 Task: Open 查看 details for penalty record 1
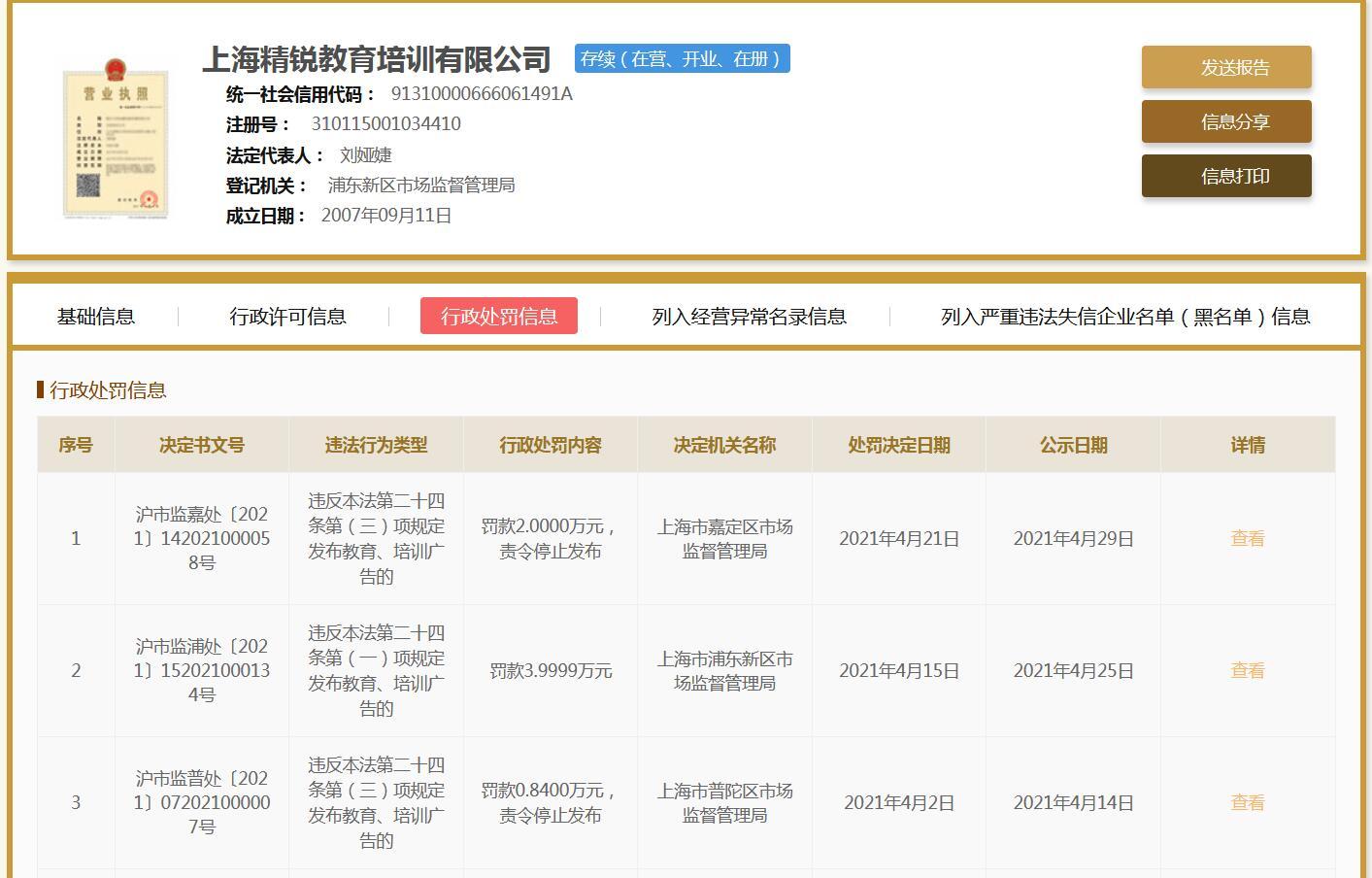pos(1247,538)
